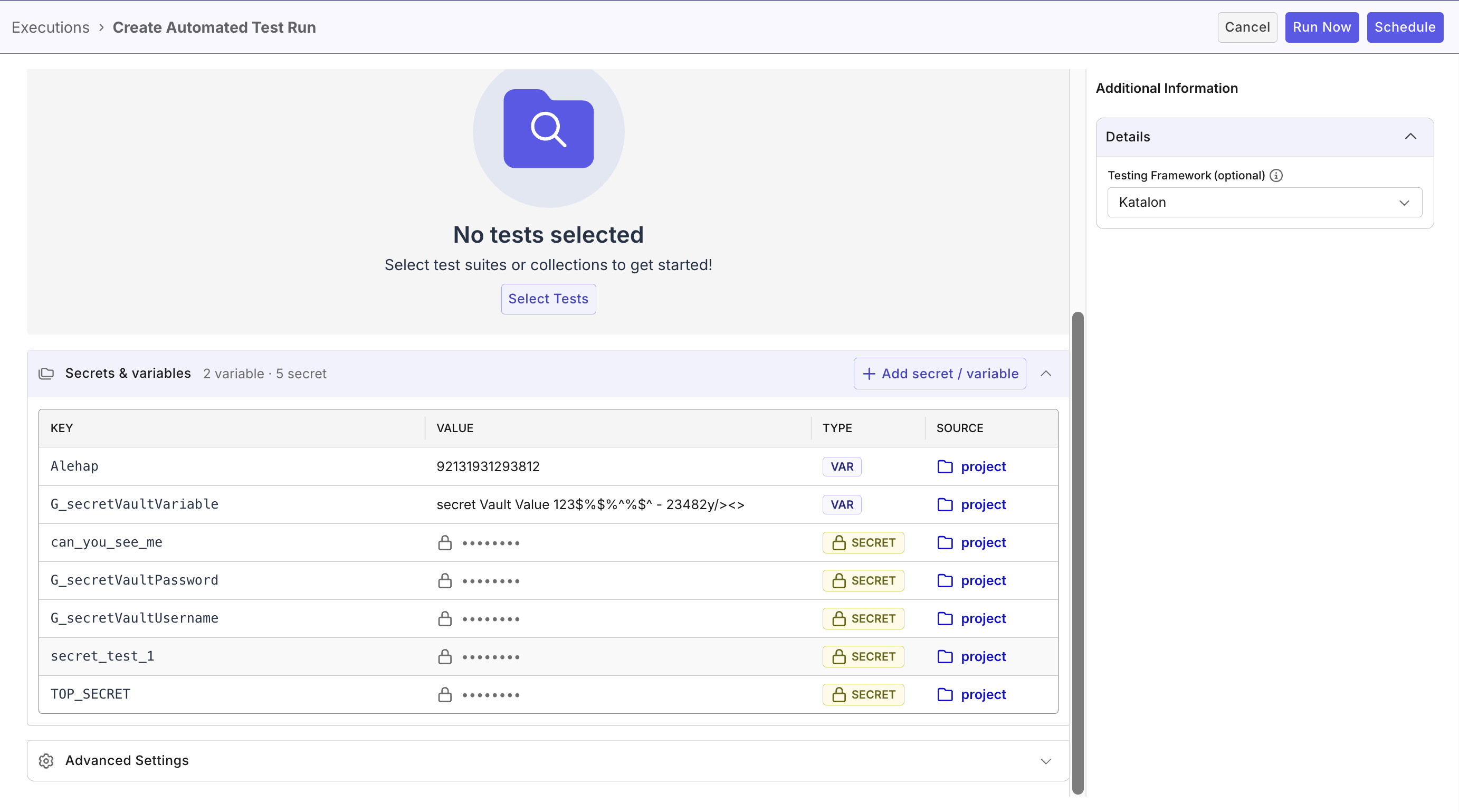Click the project folder icon in G_secretVaultPassword row
The width and height of the screenshot is (1459, 812).
coord(945,580)
